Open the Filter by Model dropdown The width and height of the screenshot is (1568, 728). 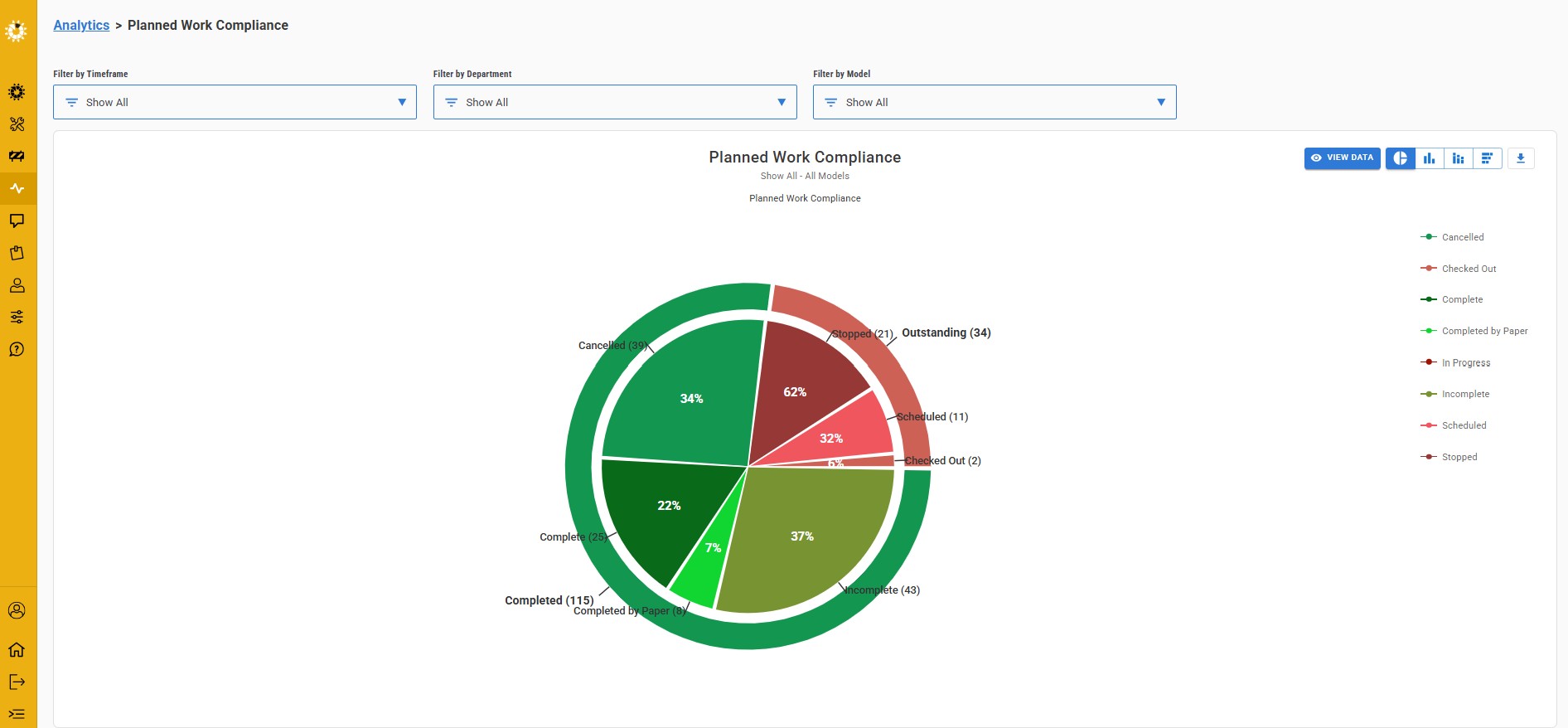994,102
